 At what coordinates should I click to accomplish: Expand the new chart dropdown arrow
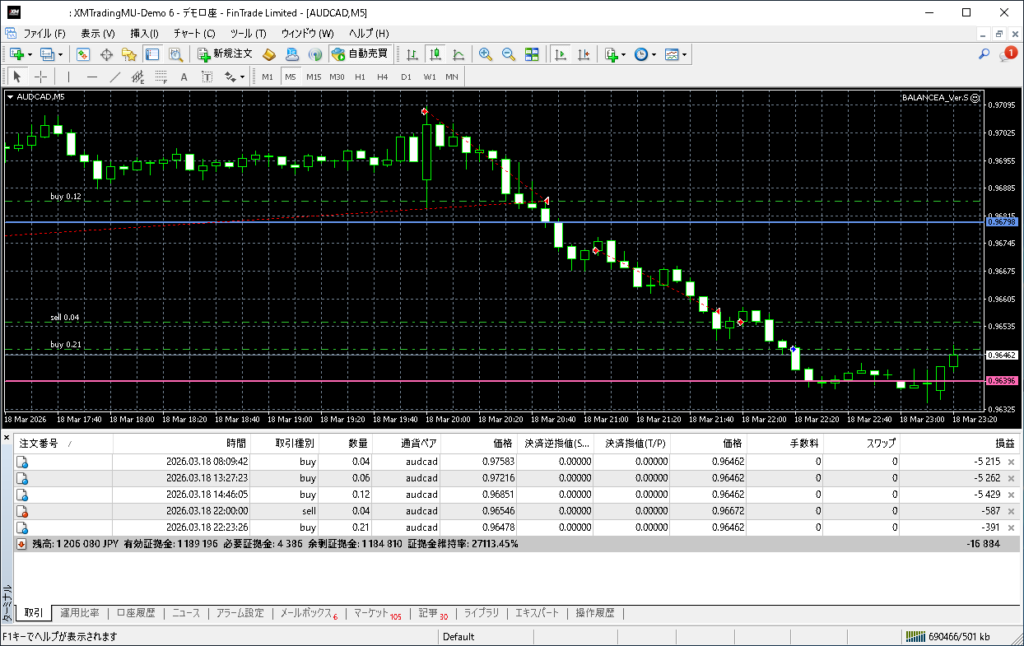click(x=29, y=54)
